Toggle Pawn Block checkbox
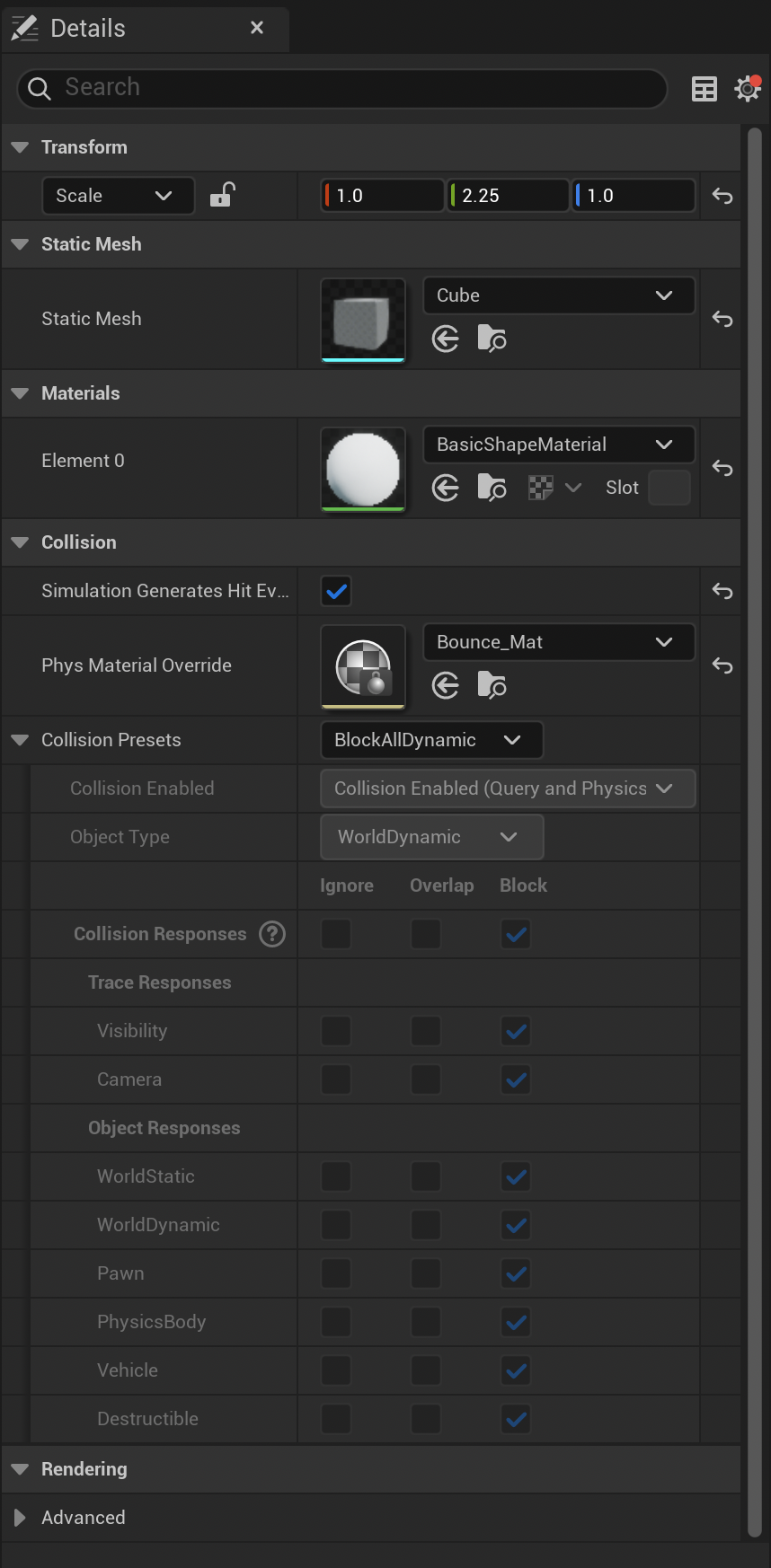This screenshot has height=1568, width=771. tap(516, 1273)
